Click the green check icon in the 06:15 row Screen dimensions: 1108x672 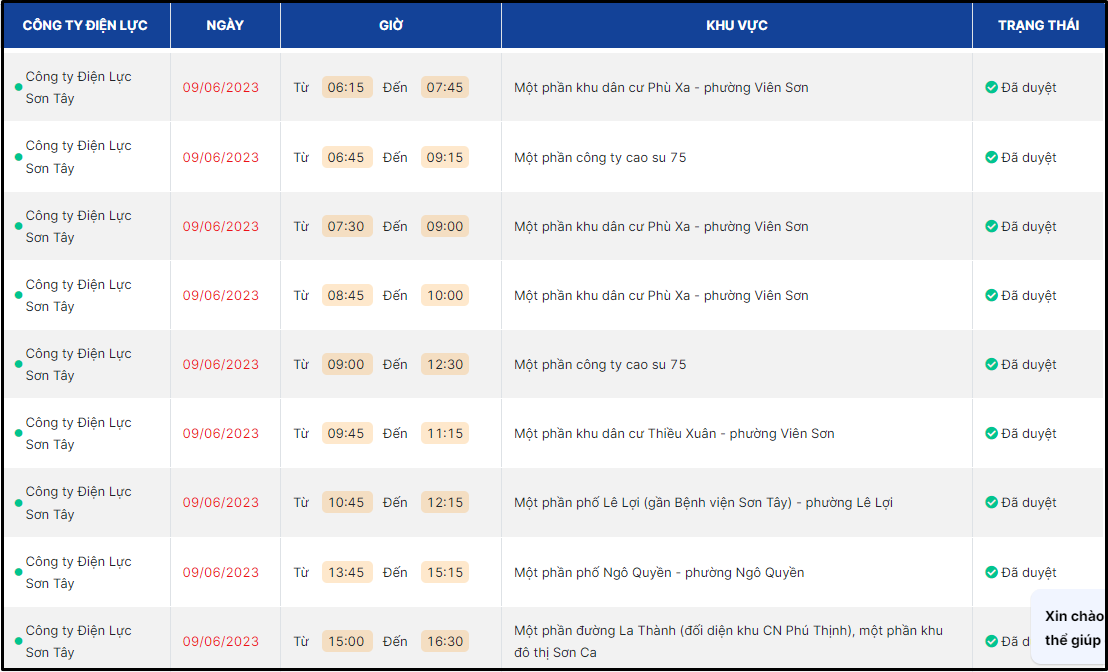991,88
